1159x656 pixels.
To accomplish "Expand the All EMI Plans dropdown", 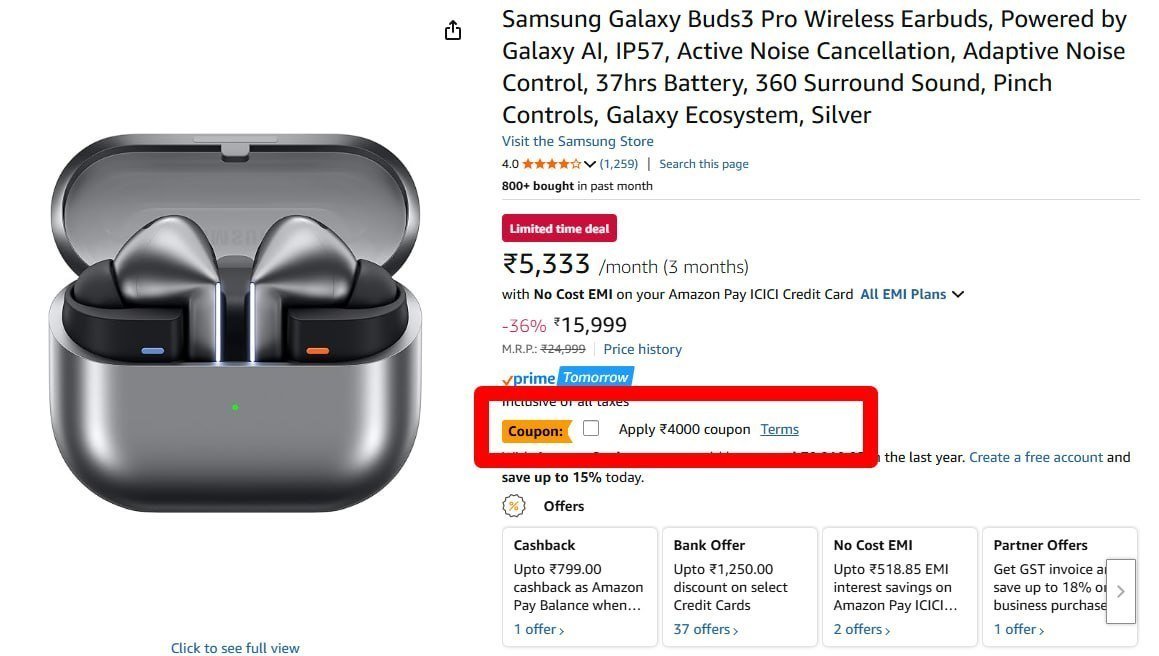I will [x=903, y=294].
